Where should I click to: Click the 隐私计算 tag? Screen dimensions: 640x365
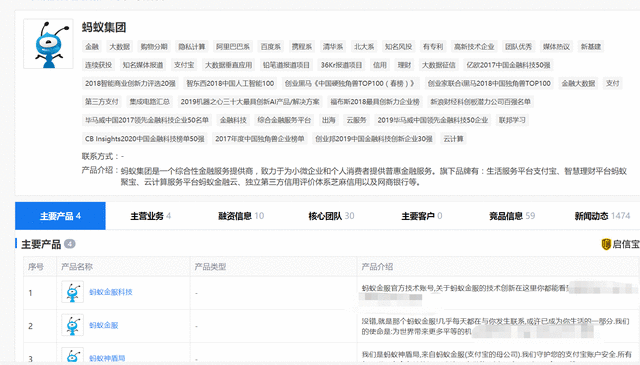[191, 47]
